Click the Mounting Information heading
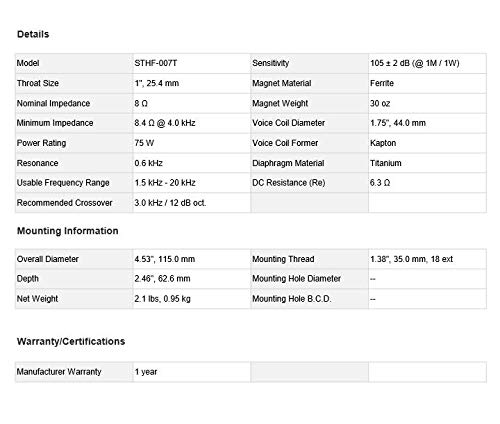The image size is (500, 424). tap(68, 231)
